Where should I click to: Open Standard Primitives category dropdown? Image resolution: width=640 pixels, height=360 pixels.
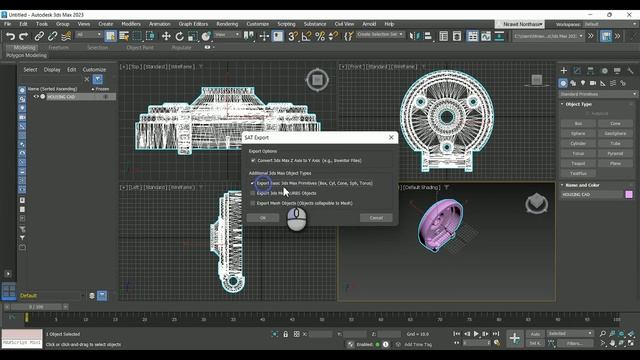tap(598, 94)
